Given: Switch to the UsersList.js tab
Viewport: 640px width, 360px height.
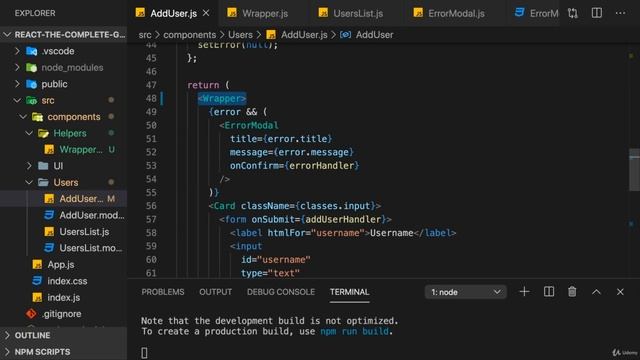Looking at the screenshot, I should click(x=351, y=13).
